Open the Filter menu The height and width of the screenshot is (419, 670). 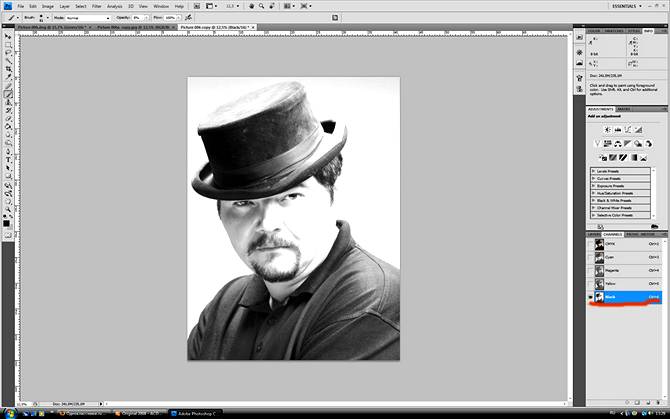click(x=97, y=6)
